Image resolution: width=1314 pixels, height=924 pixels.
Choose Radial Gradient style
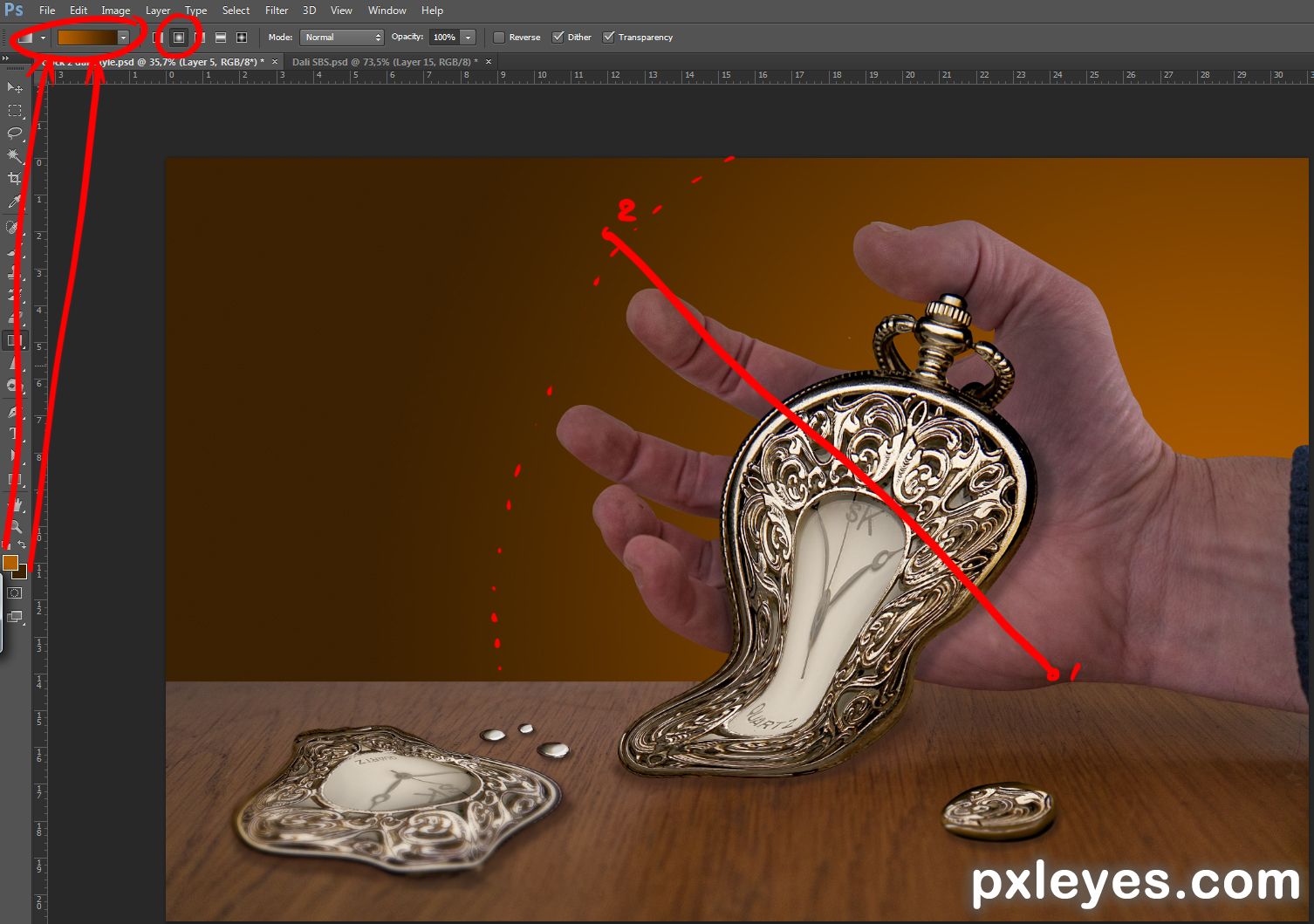[179, 38]
